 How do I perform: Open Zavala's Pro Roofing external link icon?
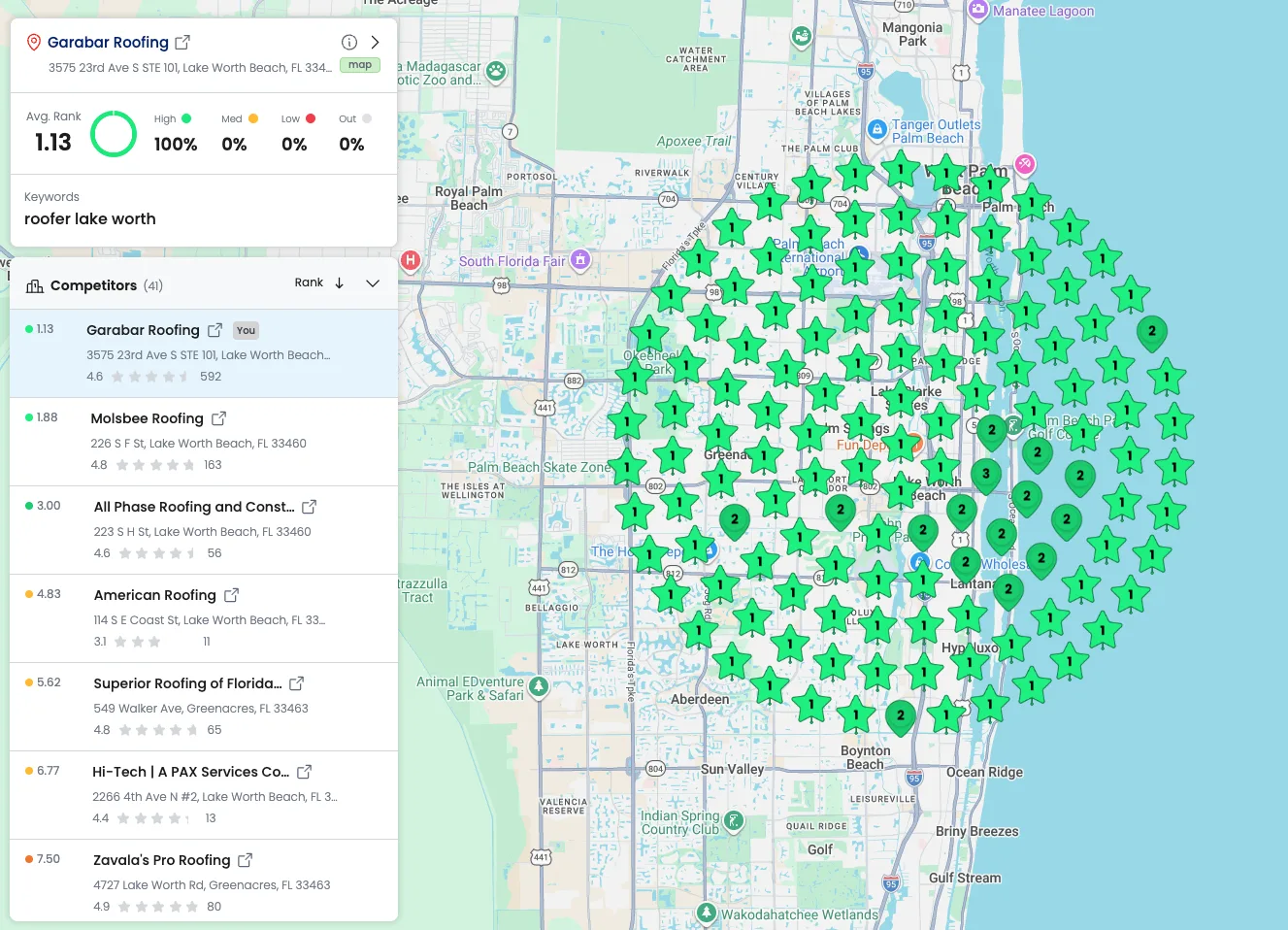click(245, 860)
